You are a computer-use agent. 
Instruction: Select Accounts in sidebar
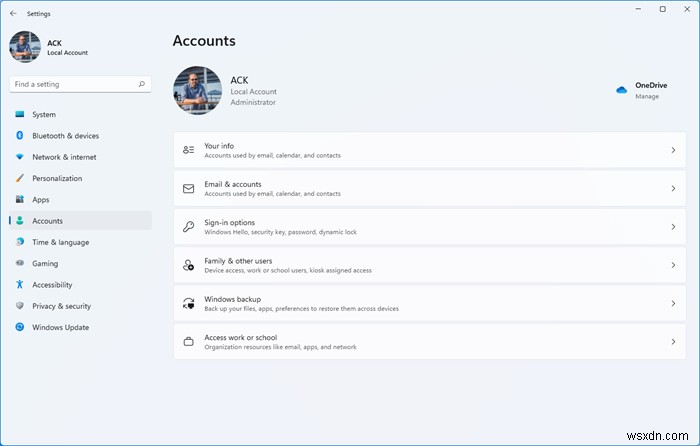pos(80,221)
